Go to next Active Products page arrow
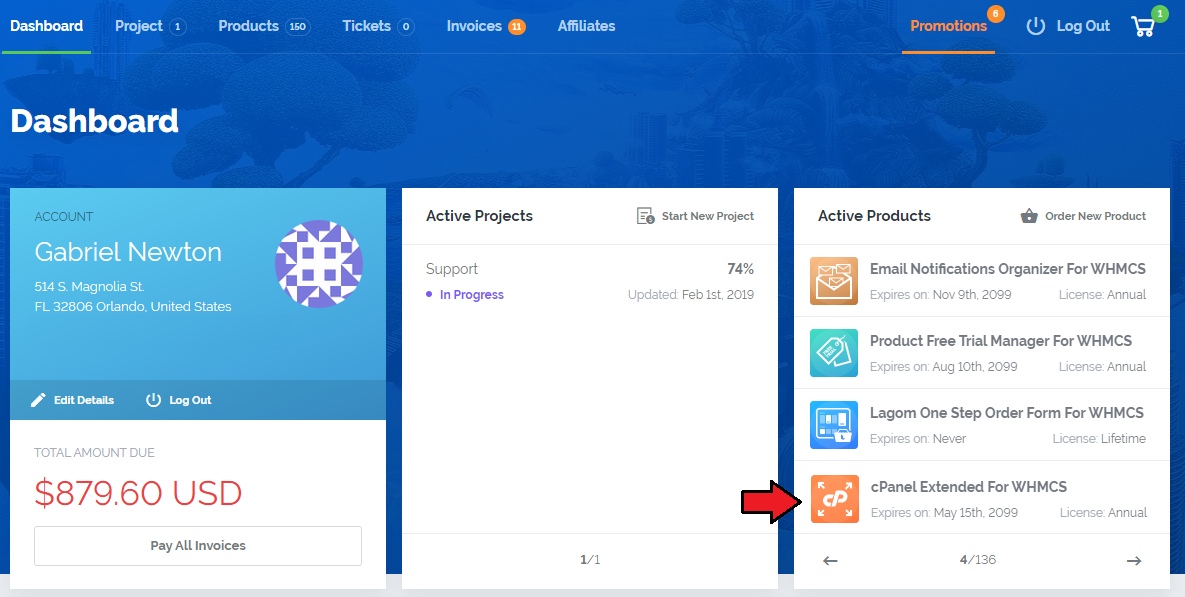Screen dimensions: 1185x597 [1134, 560]
